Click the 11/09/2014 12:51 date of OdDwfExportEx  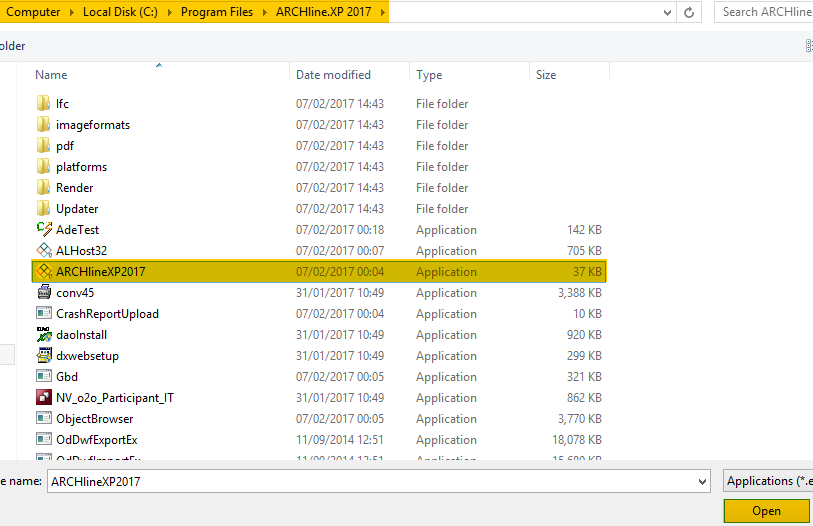[x=340, y=440]
